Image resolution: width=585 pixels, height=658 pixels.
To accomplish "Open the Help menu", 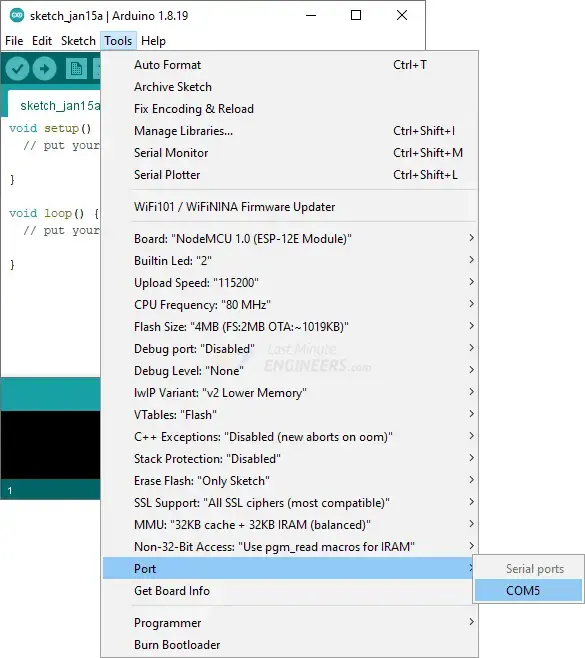I will 154,41.
